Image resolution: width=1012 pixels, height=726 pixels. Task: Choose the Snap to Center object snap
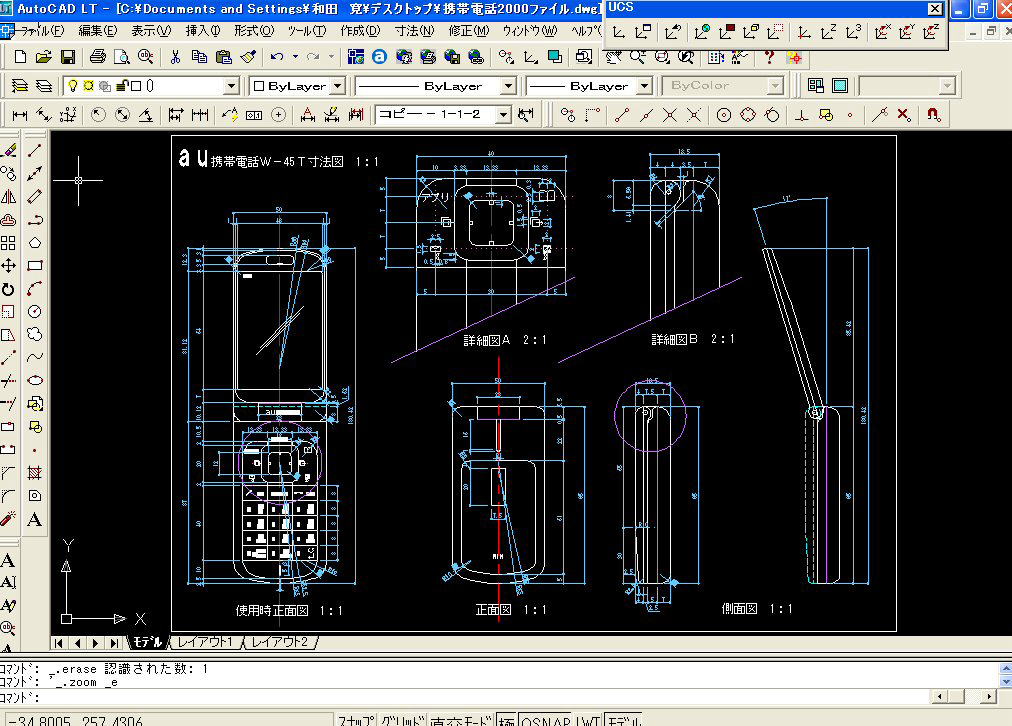(724, 115)
